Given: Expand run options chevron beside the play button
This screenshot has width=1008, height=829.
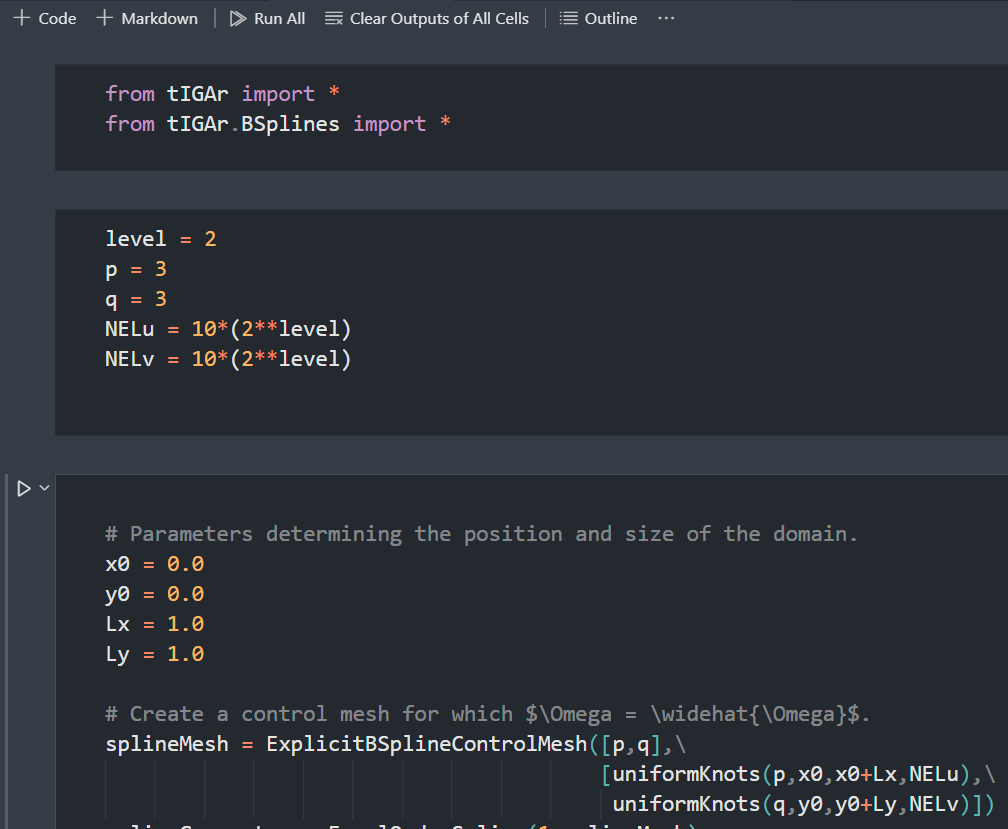Looking at the screenshot, I should [43, 489].
